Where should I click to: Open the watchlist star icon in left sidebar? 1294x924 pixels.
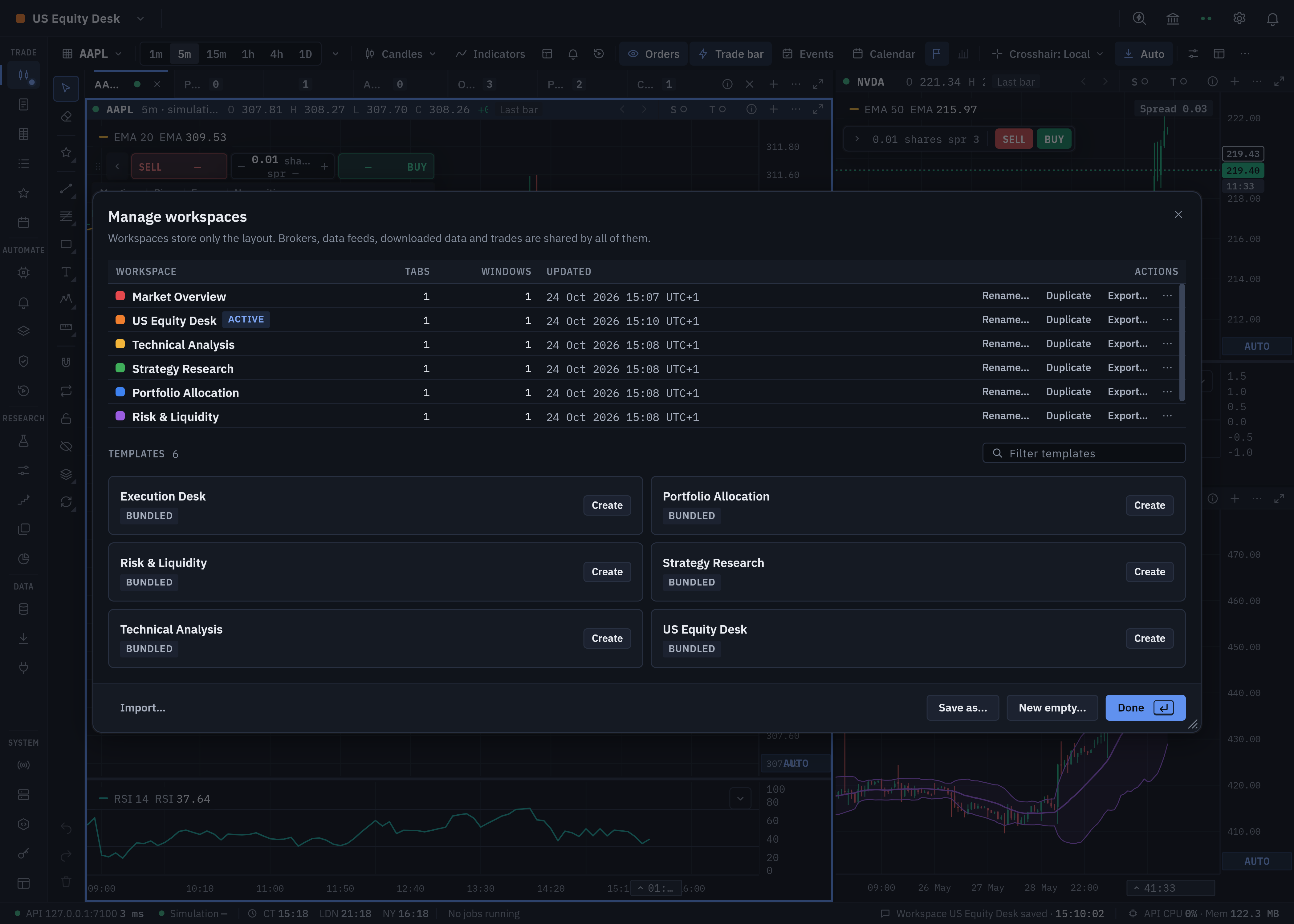coord(23,193)
